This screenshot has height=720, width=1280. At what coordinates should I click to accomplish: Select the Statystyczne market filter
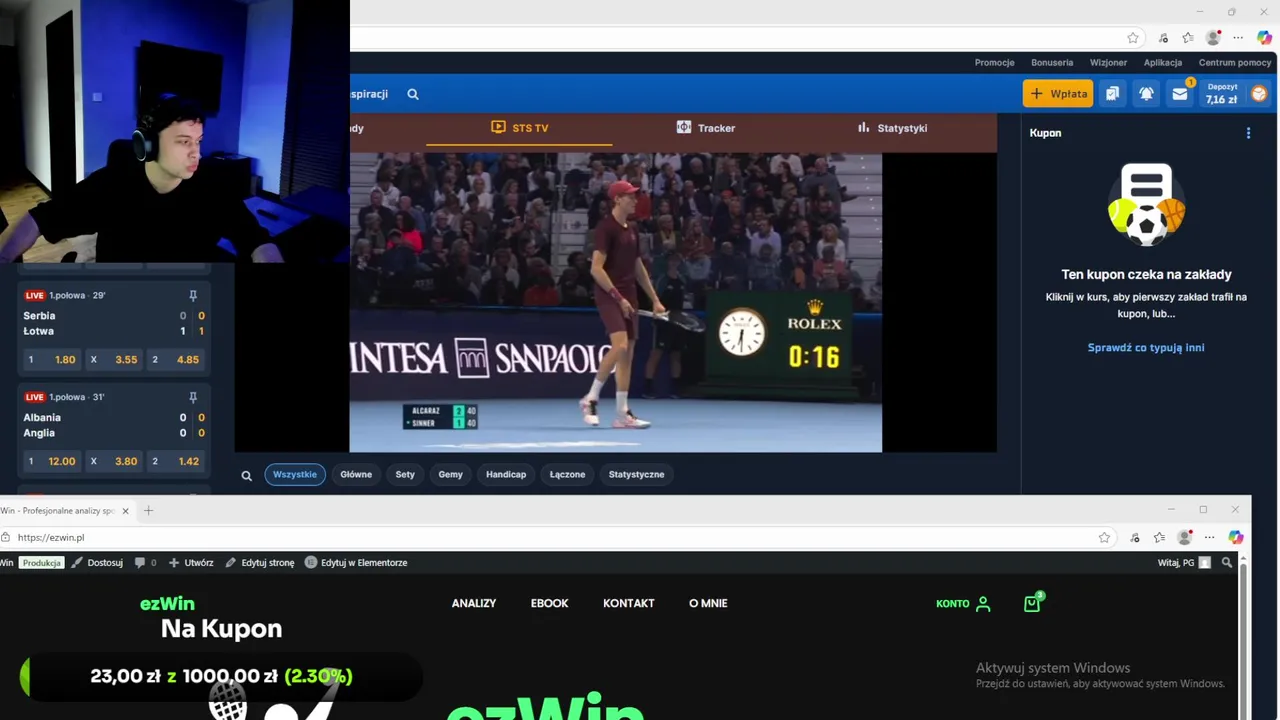click(636, 475)
